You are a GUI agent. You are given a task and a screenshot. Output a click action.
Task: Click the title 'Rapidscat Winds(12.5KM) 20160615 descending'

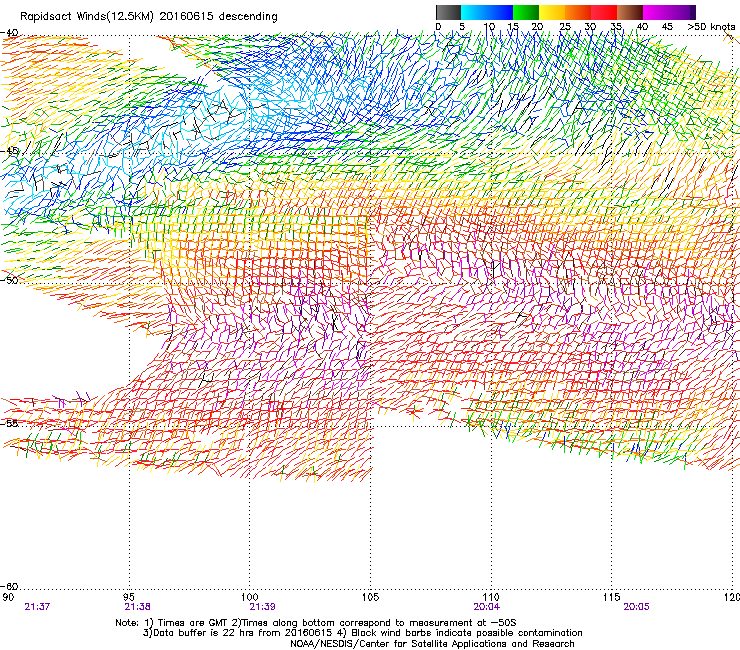click(x=149, y=17)
